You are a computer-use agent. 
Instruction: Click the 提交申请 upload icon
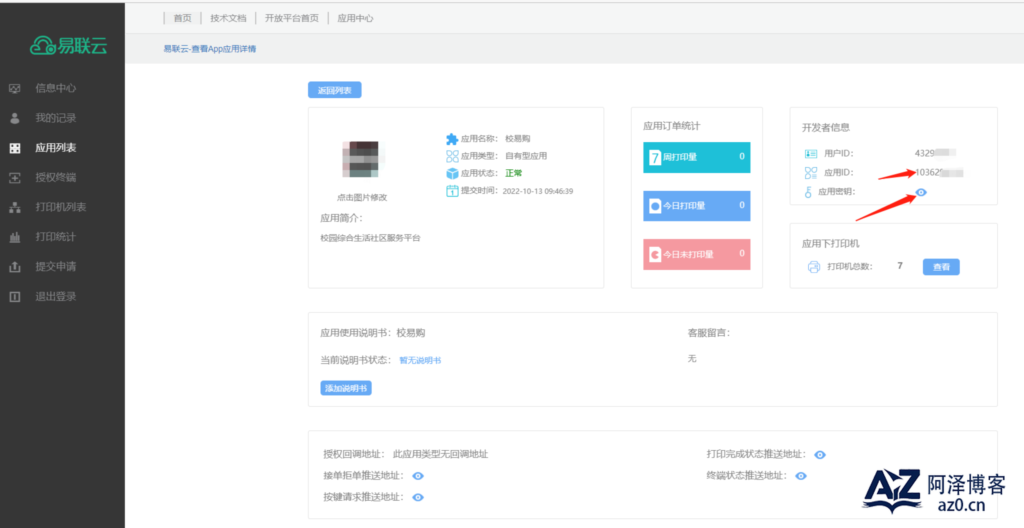click(x=15, y=267)
